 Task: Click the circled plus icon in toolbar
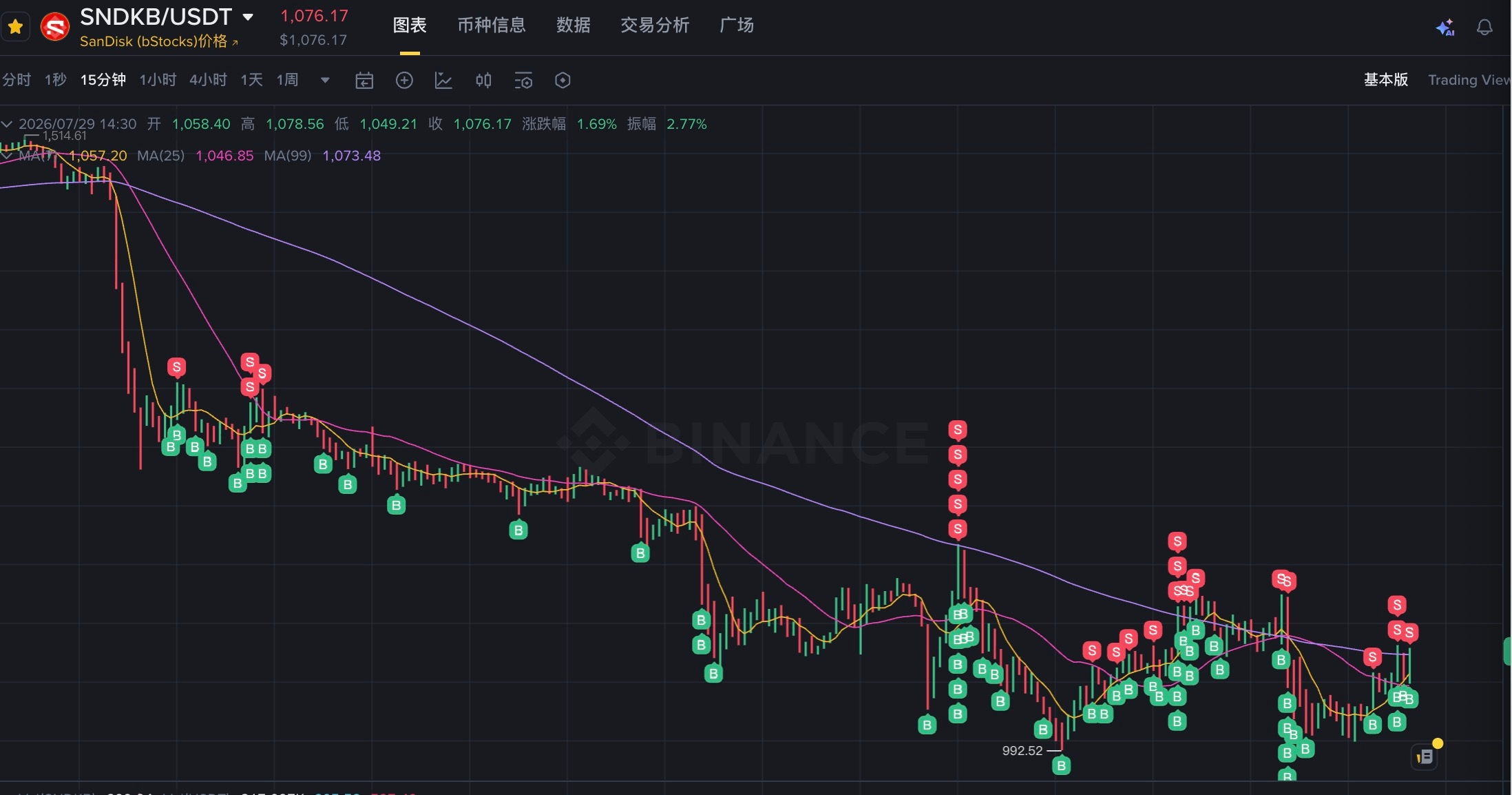click(404, 81)
